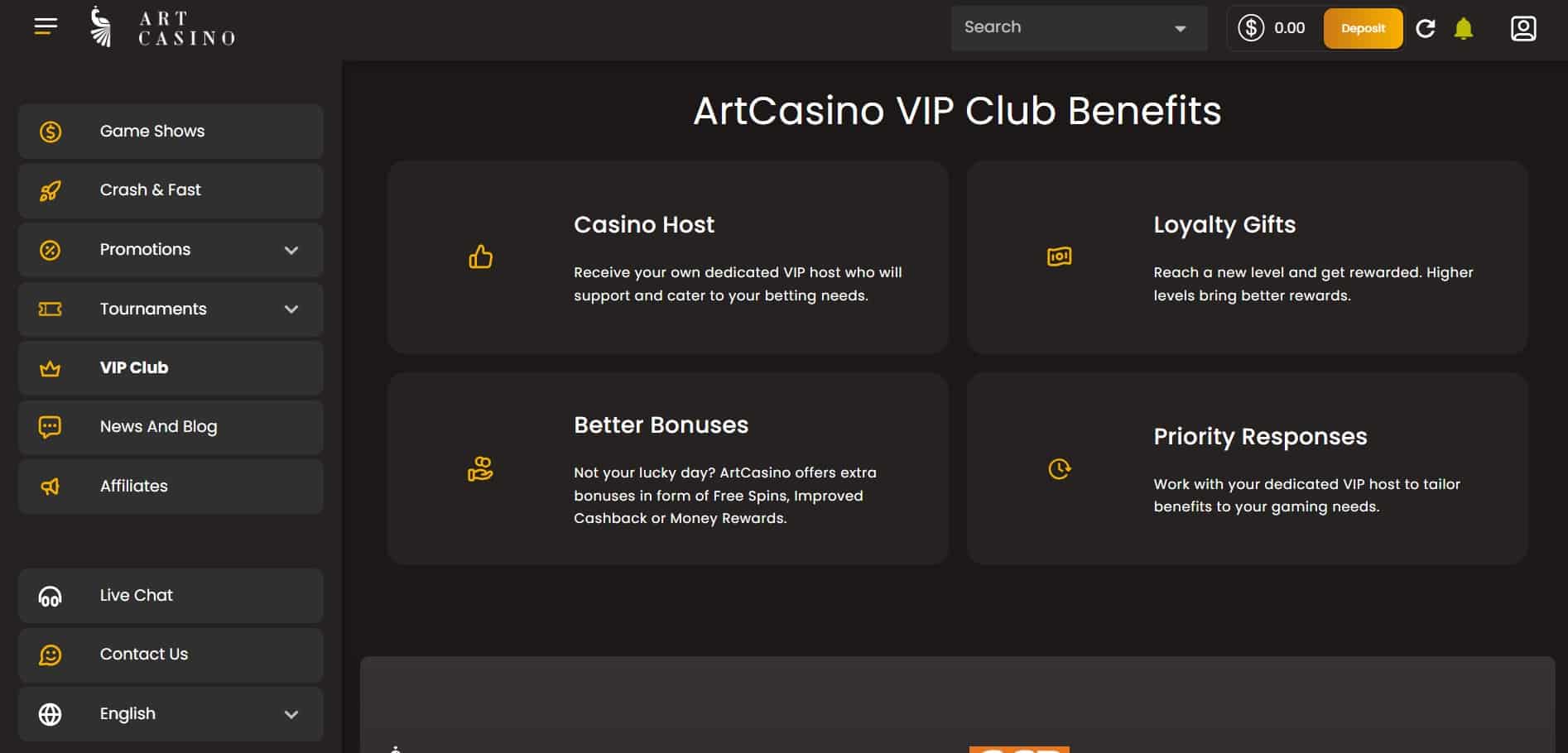Expand the Tournaments submenu chevron

pos(291,309)
